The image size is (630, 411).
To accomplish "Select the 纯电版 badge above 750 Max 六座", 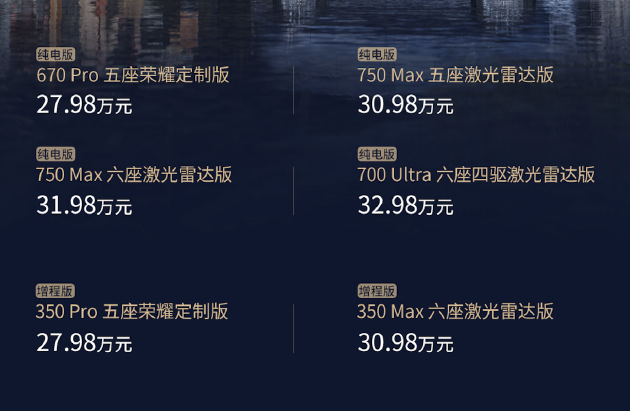I will 55,154.
